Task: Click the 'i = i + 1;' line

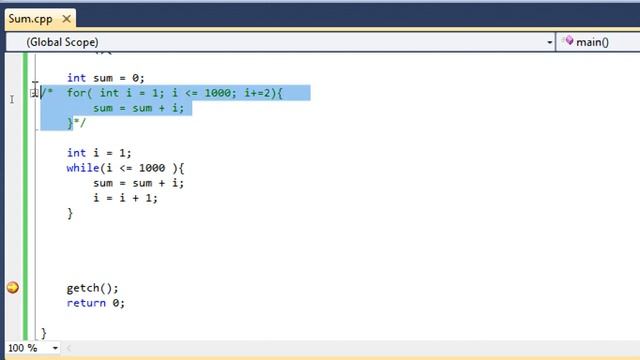Action: pyautogui.click(x=125, y=198)
